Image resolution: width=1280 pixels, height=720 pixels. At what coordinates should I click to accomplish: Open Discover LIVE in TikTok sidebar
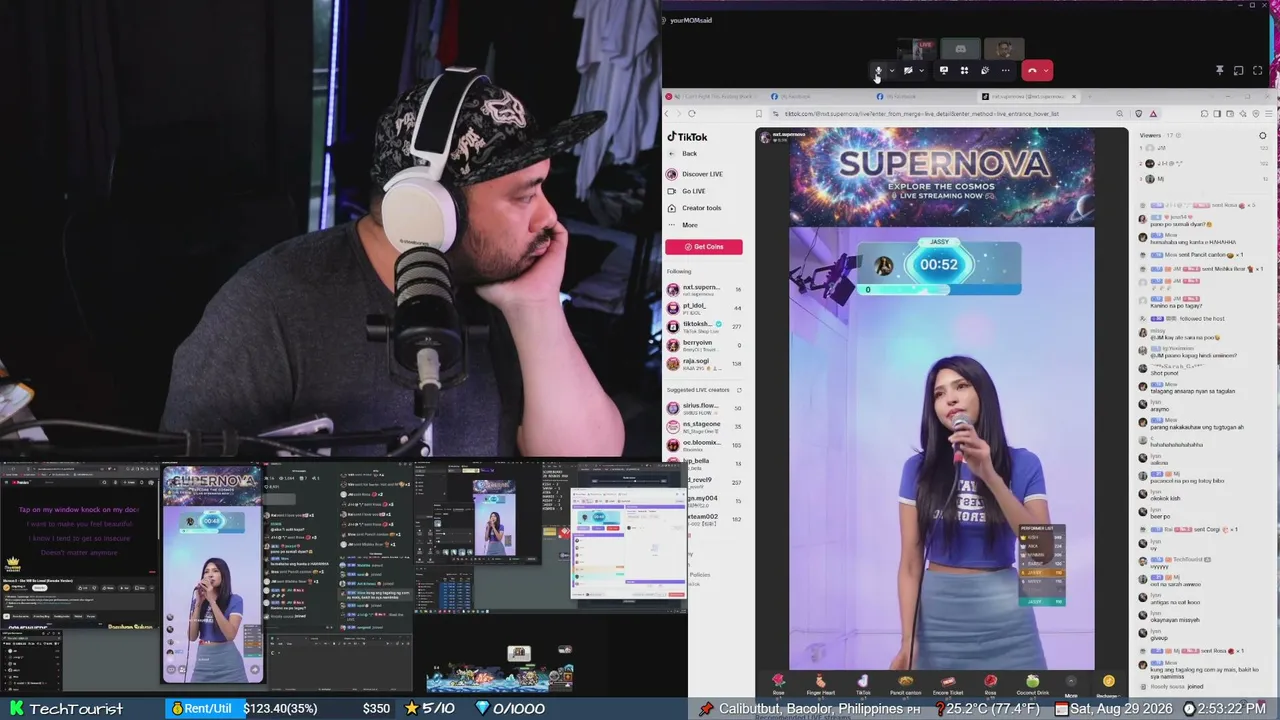[695, 174]
